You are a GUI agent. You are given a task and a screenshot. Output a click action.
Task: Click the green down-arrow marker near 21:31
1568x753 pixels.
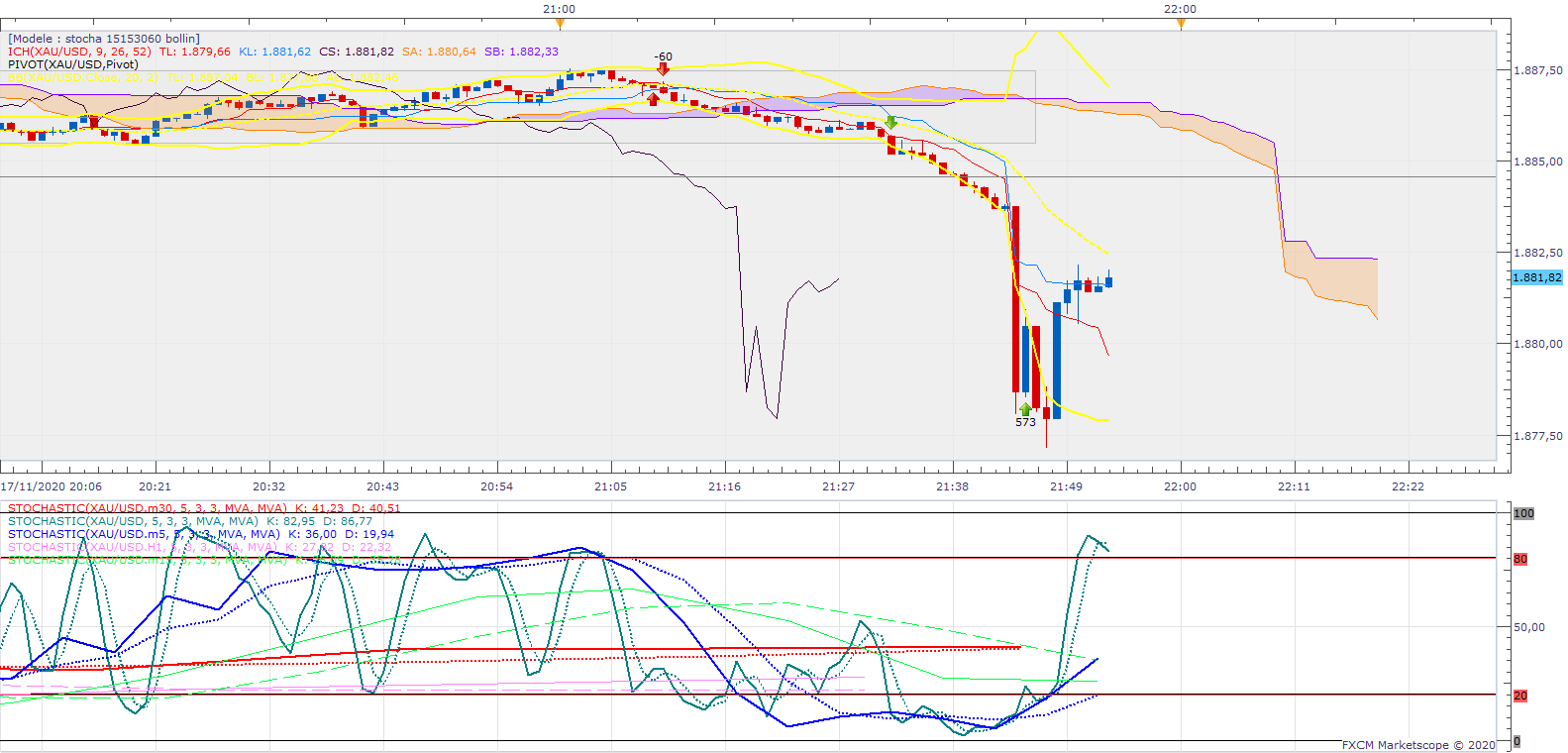891,123
